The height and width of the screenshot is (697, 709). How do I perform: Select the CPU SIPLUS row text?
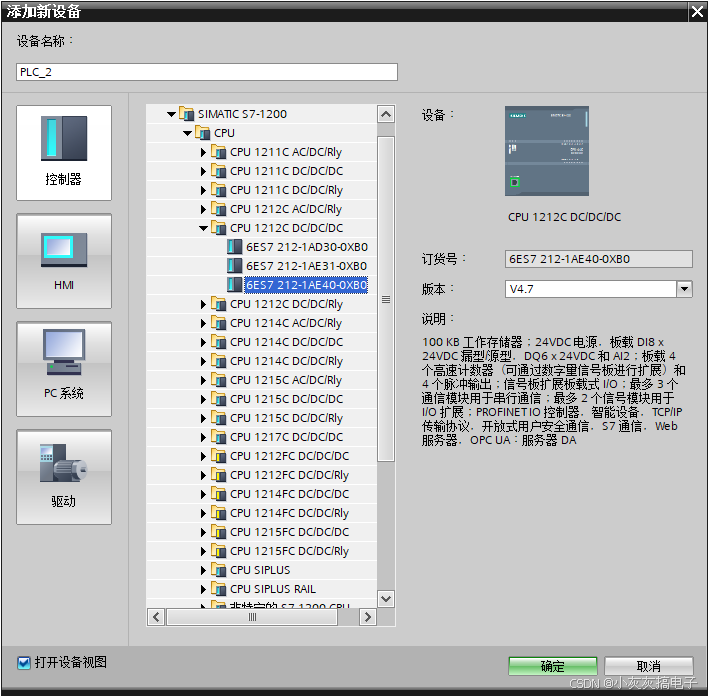[260, 570]
